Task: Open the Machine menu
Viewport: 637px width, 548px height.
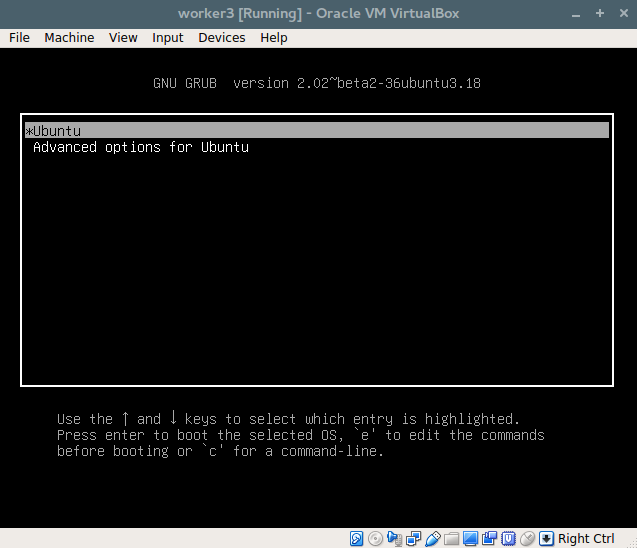Action: coord(69,38)
